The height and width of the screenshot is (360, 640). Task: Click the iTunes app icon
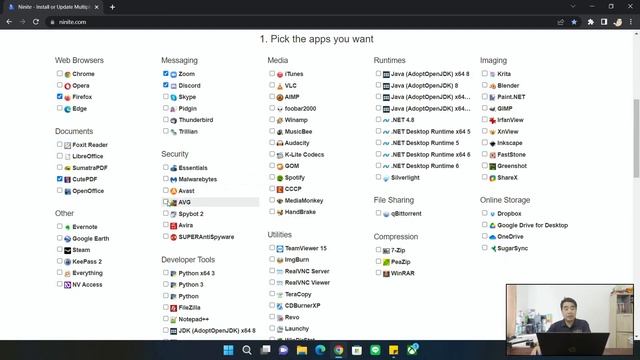pyautogui.click(x=280, y=74)
